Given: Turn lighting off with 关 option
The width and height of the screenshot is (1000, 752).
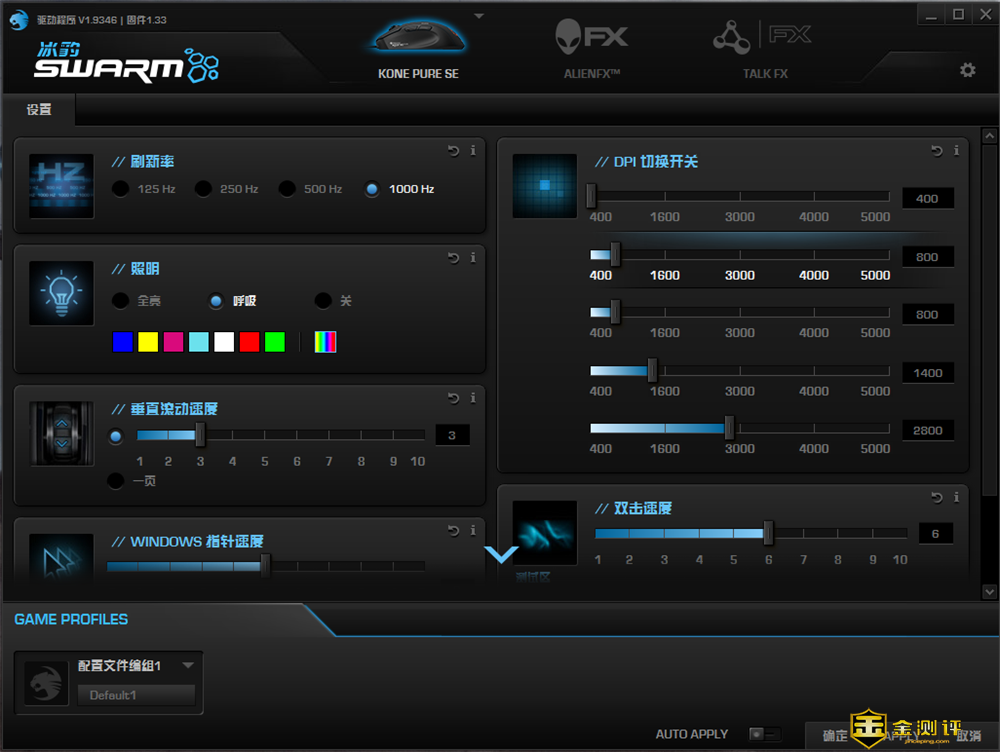Looking at the screenshot, I should click(x=323, y=301).
